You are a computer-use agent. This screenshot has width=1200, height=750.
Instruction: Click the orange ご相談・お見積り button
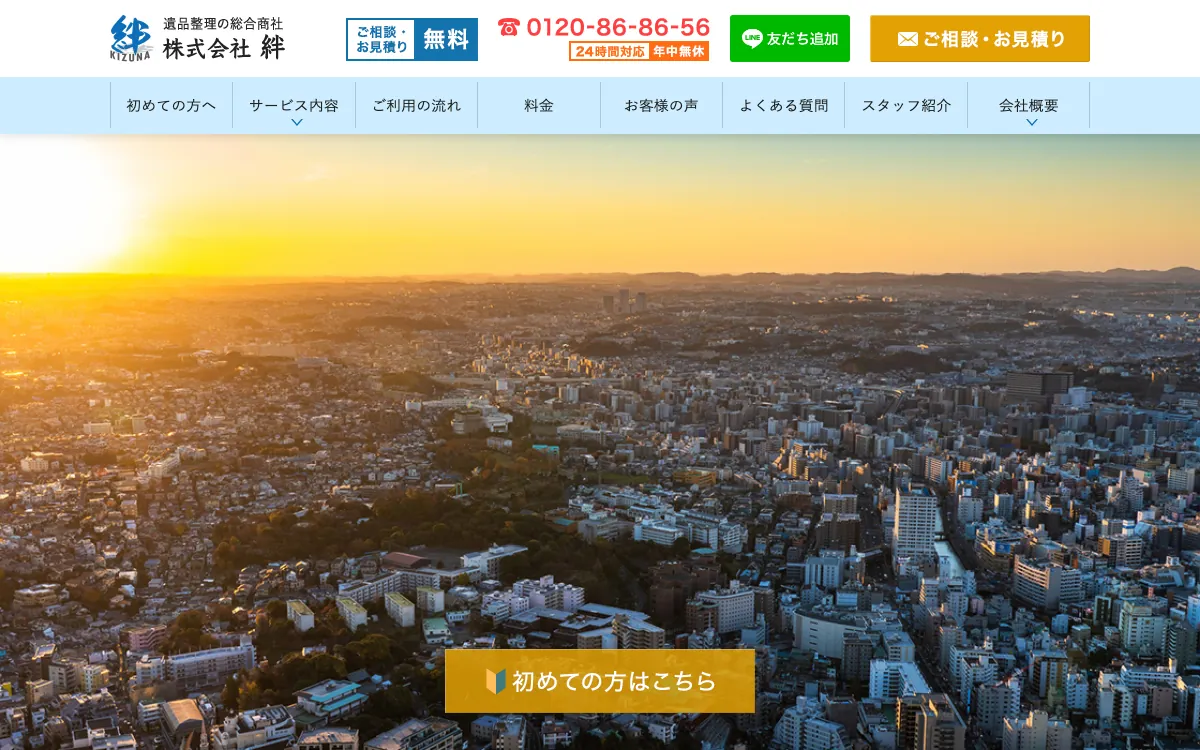(x=980, y=39)
